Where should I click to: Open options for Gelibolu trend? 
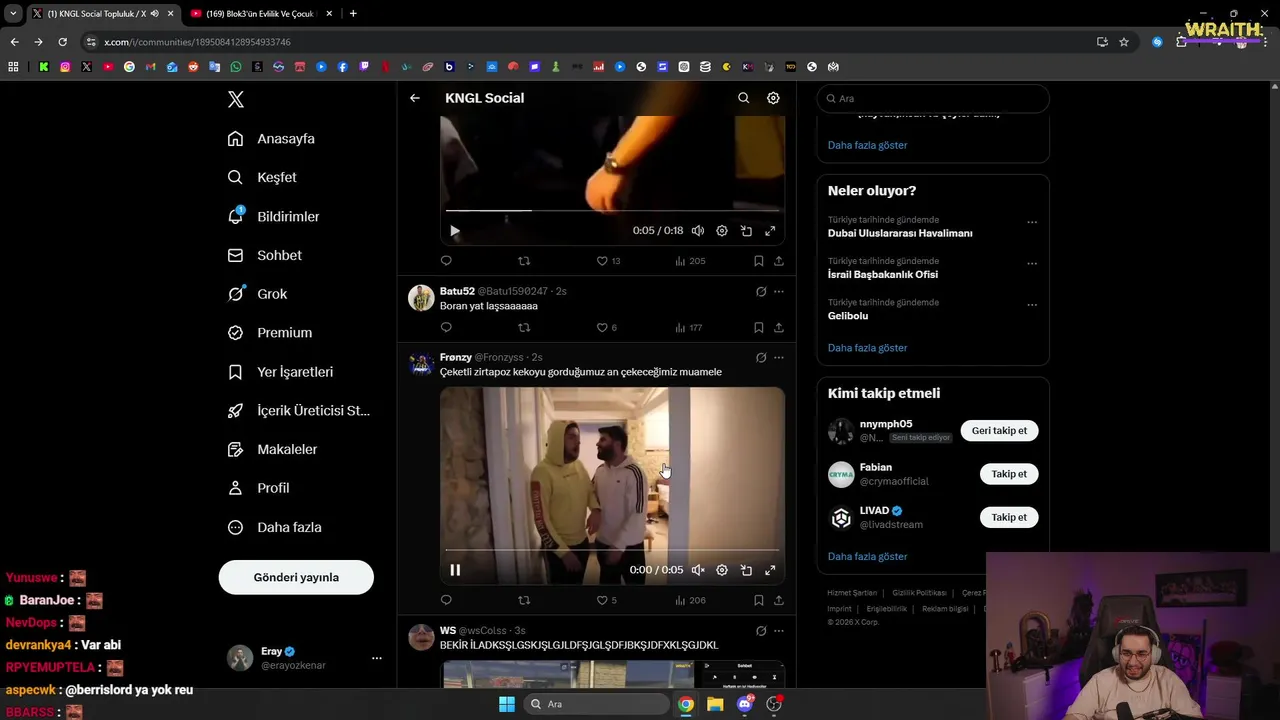pyautogui.click(x=1032, y=305)
